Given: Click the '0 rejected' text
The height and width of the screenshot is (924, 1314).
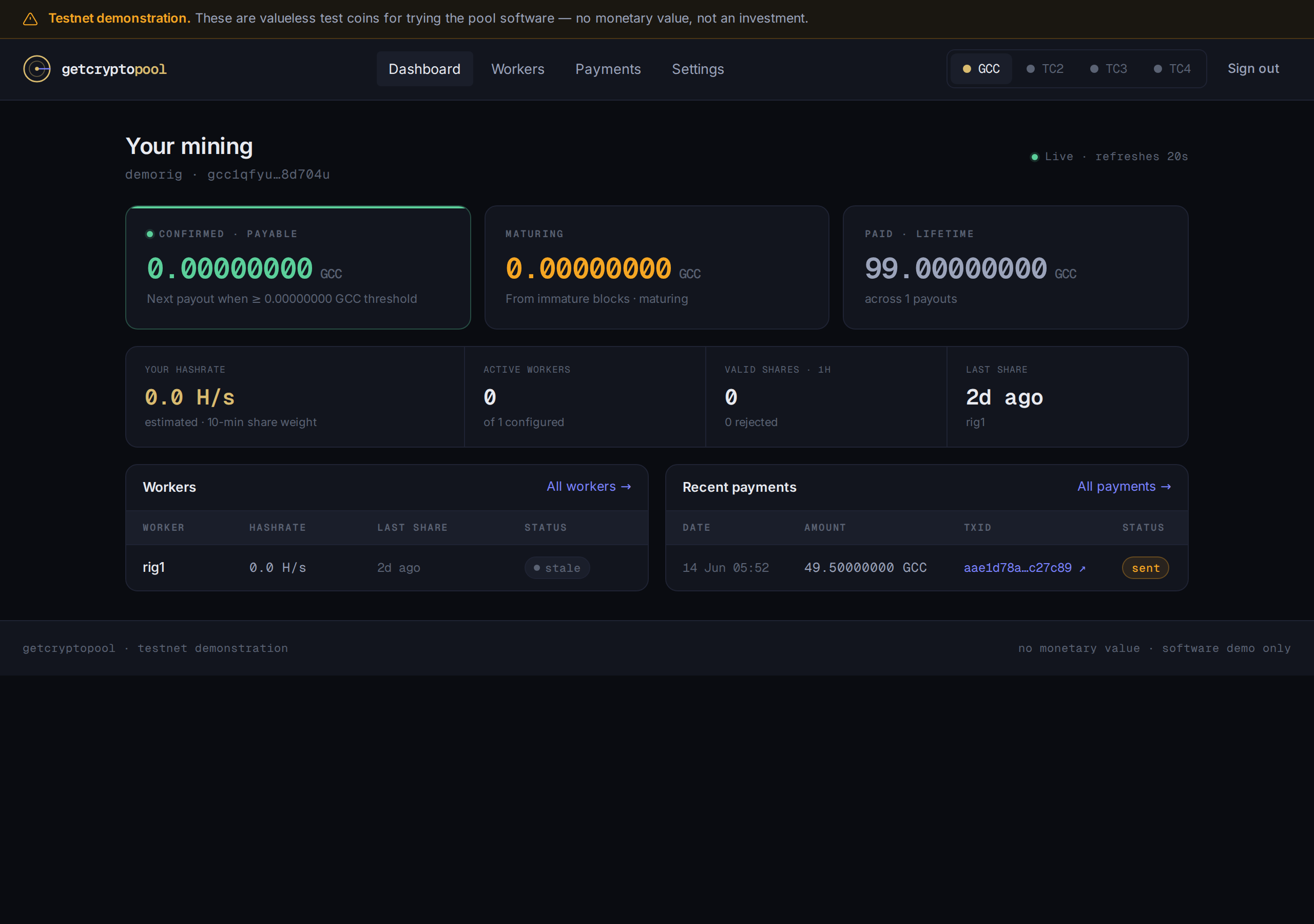Looking at the screenshot, I should tap(751, 422).
